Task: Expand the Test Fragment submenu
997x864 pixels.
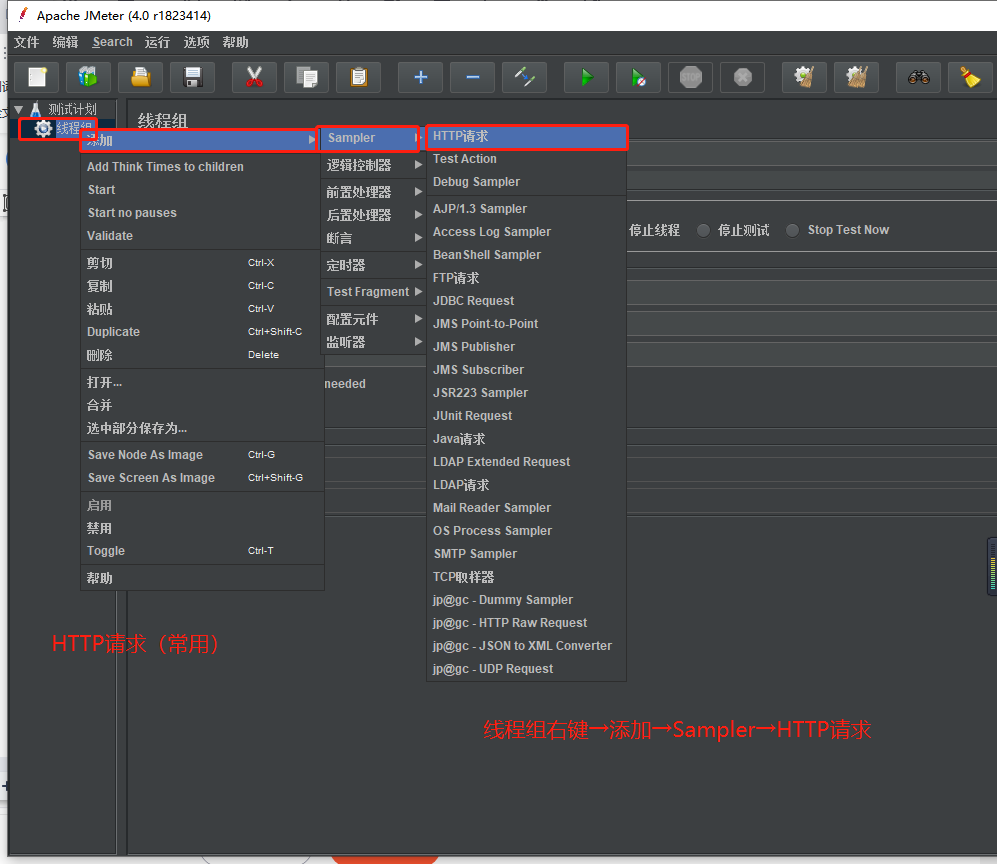Action: [x=374, y=292]
